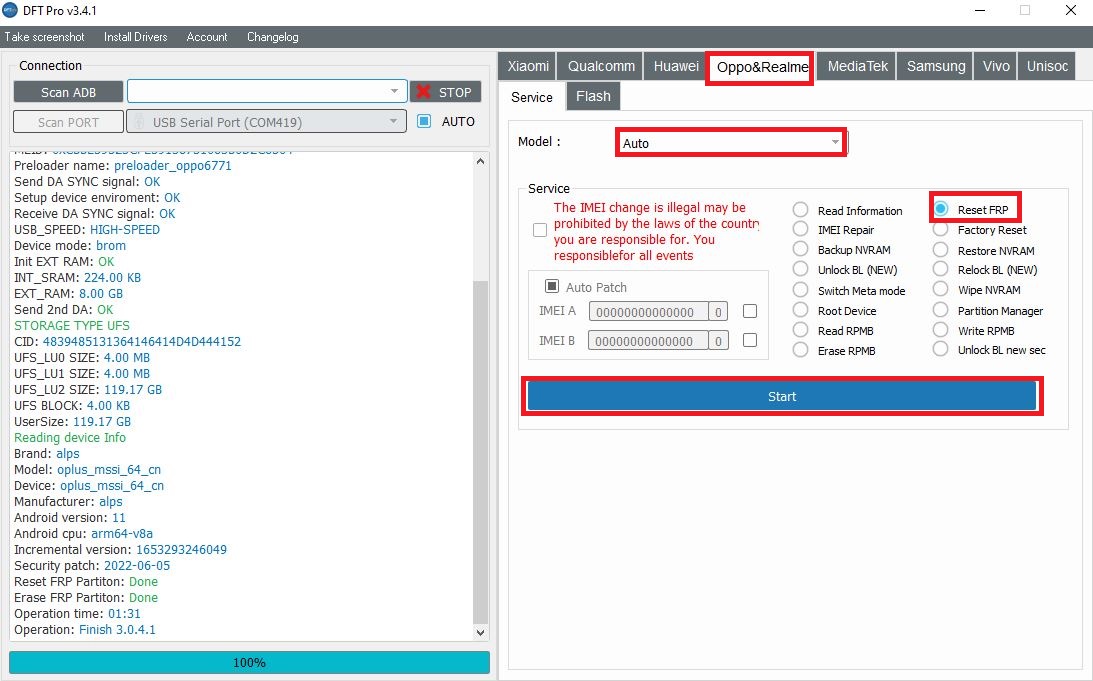Switch to the Vivo tab
Image resolution: width=1093 pixels, height=681 pixels.
pos(995,66)
